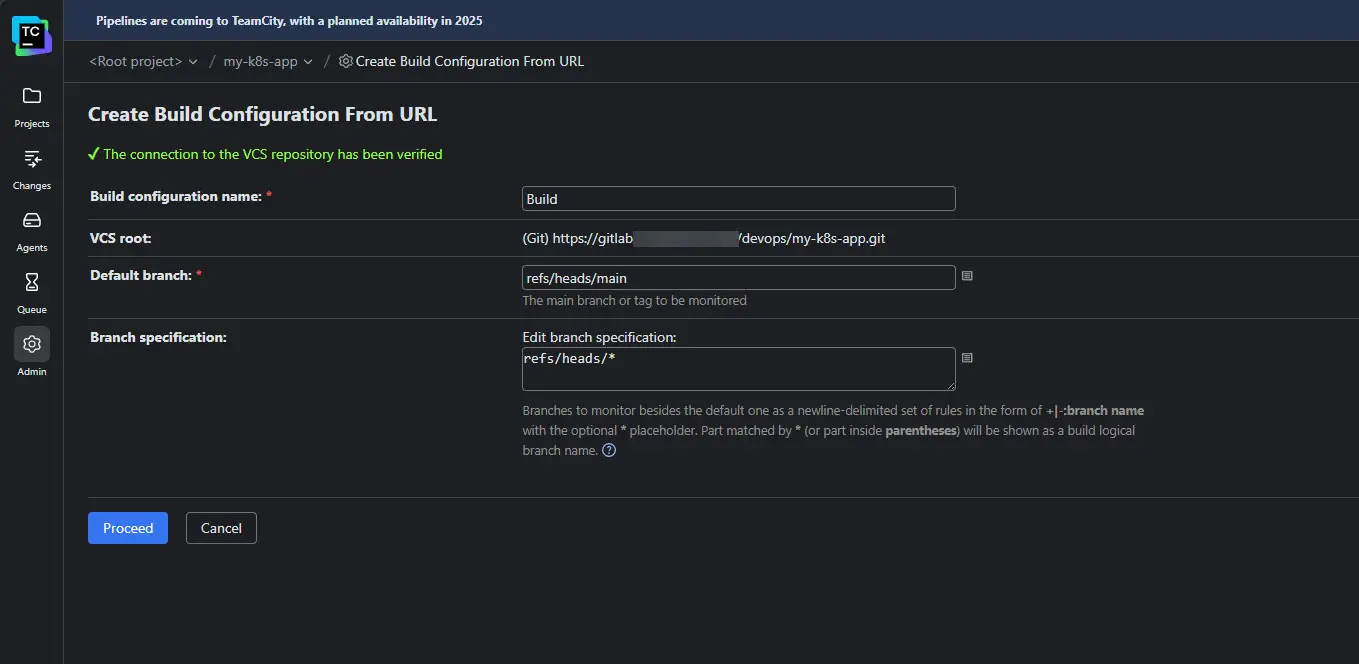Cancel the build configuration creation
Screen dimensions: 1359x664
(221, 528)
